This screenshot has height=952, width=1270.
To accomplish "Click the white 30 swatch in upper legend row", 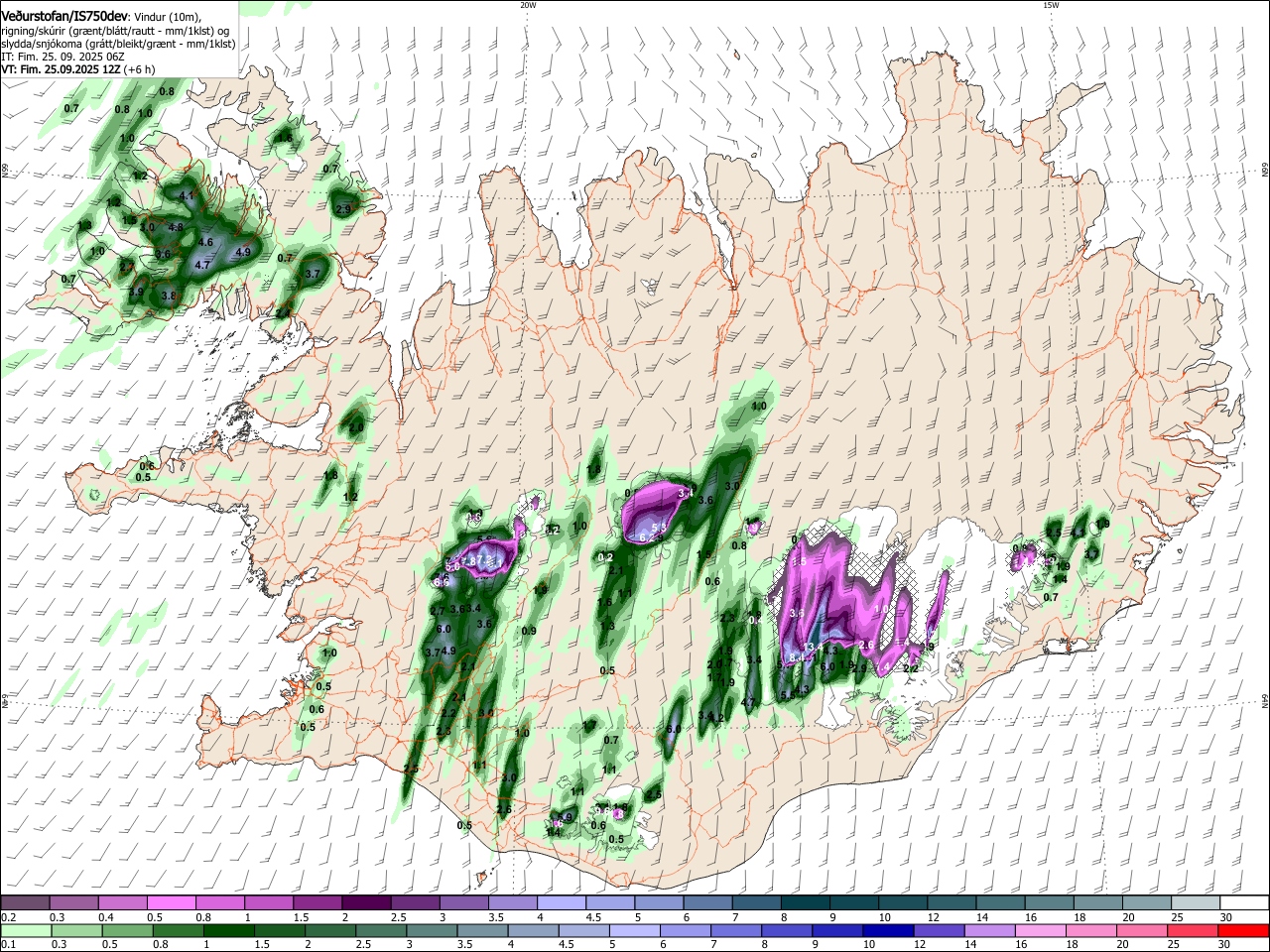I will [1244, 902].
